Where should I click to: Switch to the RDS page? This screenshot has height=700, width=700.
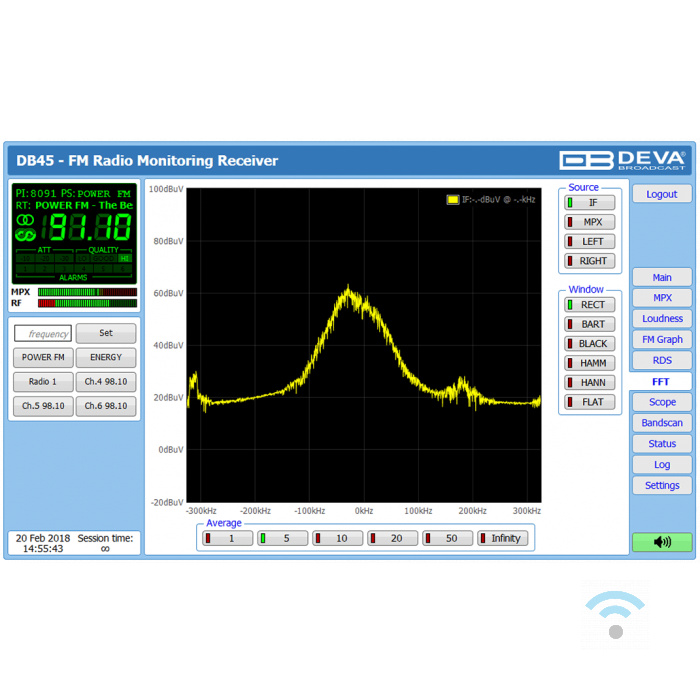661,360
